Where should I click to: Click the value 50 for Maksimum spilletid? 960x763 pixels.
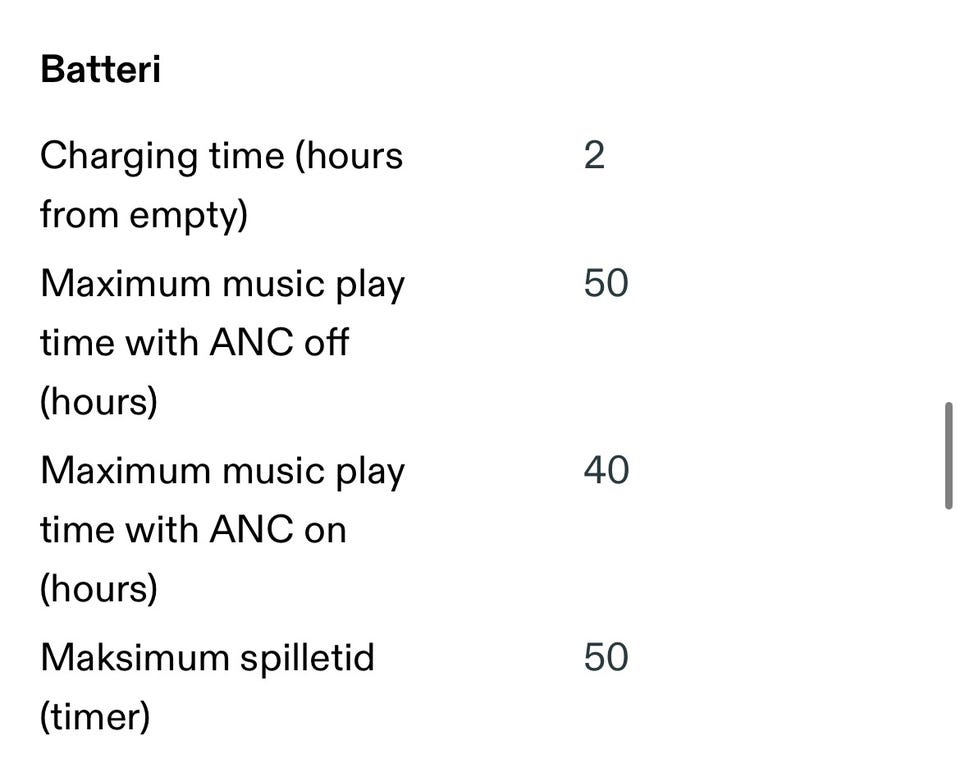606,657
